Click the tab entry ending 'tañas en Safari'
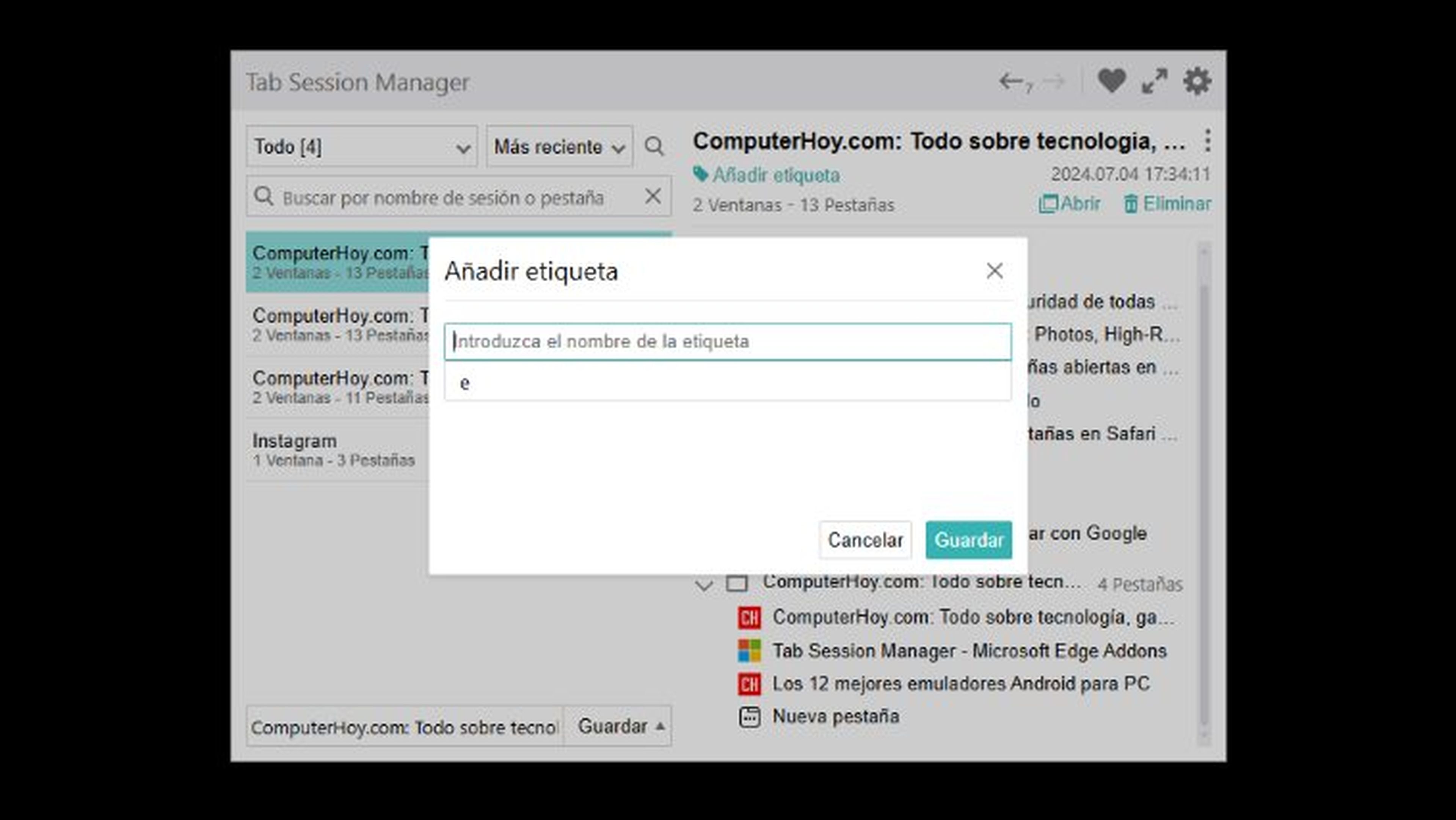 [x=1102, y=433]
